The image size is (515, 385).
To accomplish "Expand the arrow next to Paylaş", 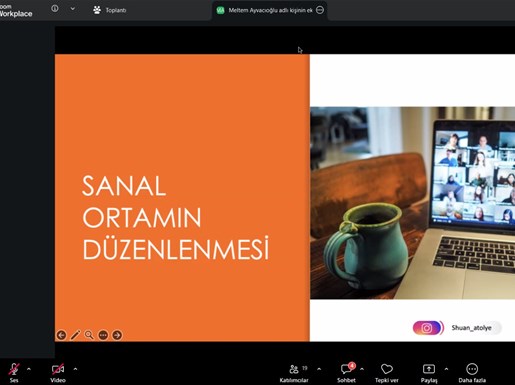I will (x=446, y=369).
